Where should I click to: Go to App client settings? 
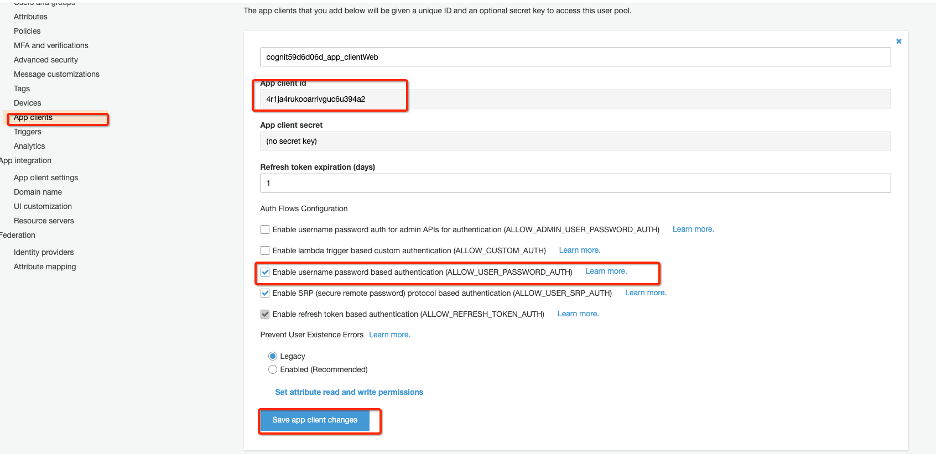(45, 178)
